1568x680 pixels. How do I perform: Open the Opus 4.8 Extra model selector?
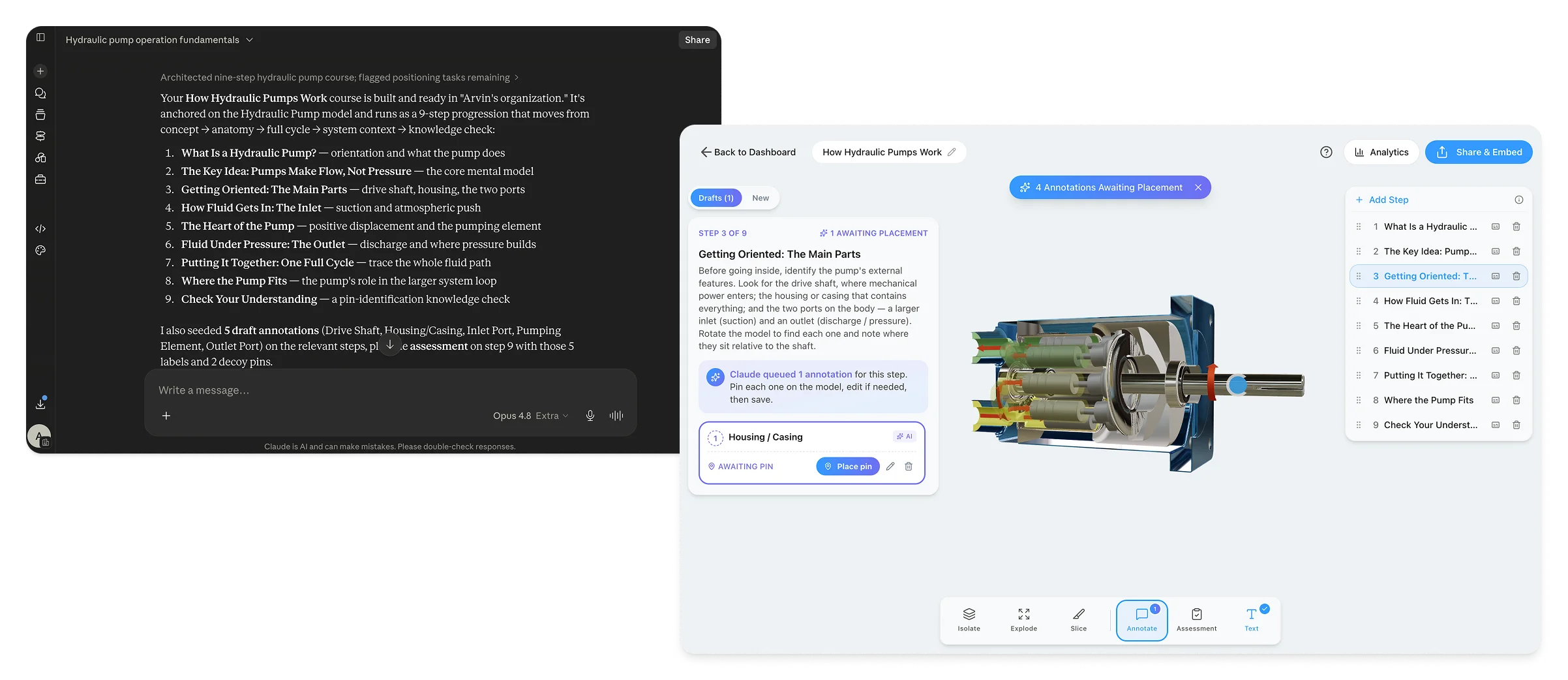(530, 416)
